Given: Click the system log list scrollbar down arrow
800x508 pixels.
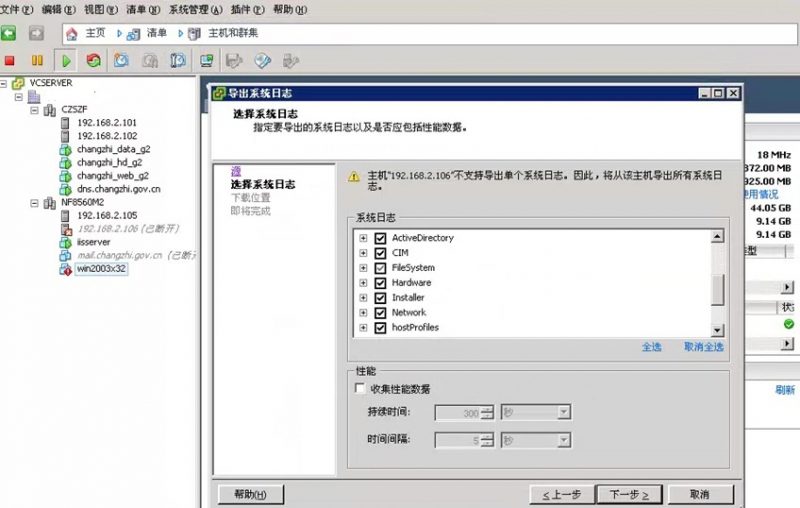Looking at the screenshot, I should [x=717, y=330].
